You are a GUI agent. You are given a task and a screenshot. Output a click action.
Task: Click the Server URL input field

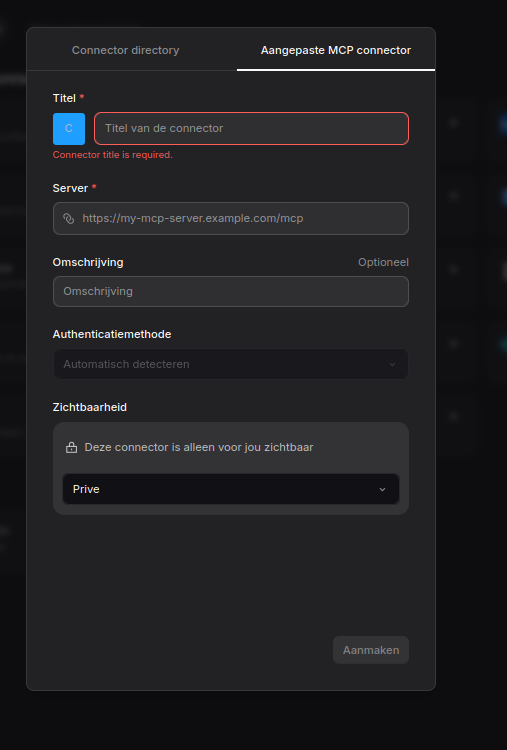point(231,219)
